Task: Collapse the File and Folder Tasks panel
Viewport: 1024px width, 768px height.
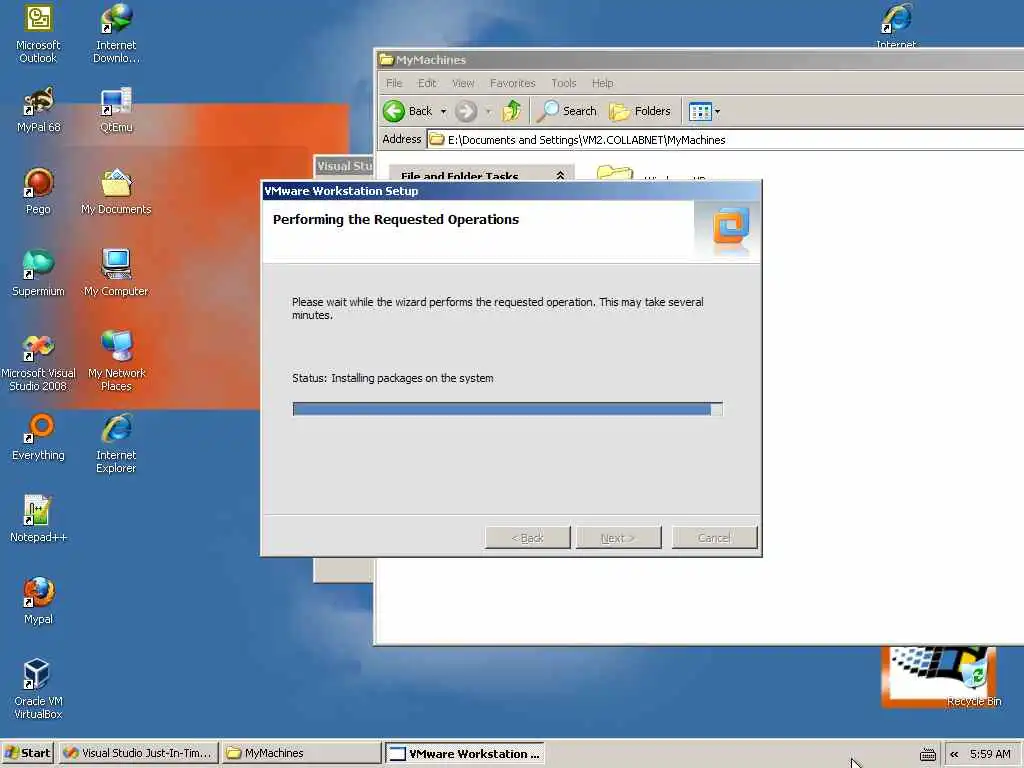Action: (x=560, y=176)
